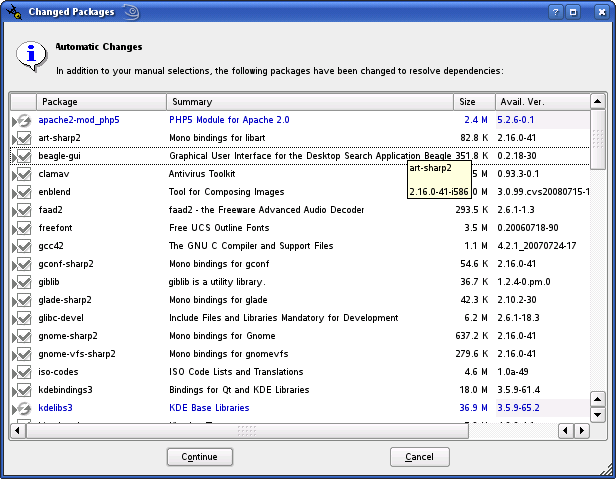Click the help question mark title button

click(555, 12)
